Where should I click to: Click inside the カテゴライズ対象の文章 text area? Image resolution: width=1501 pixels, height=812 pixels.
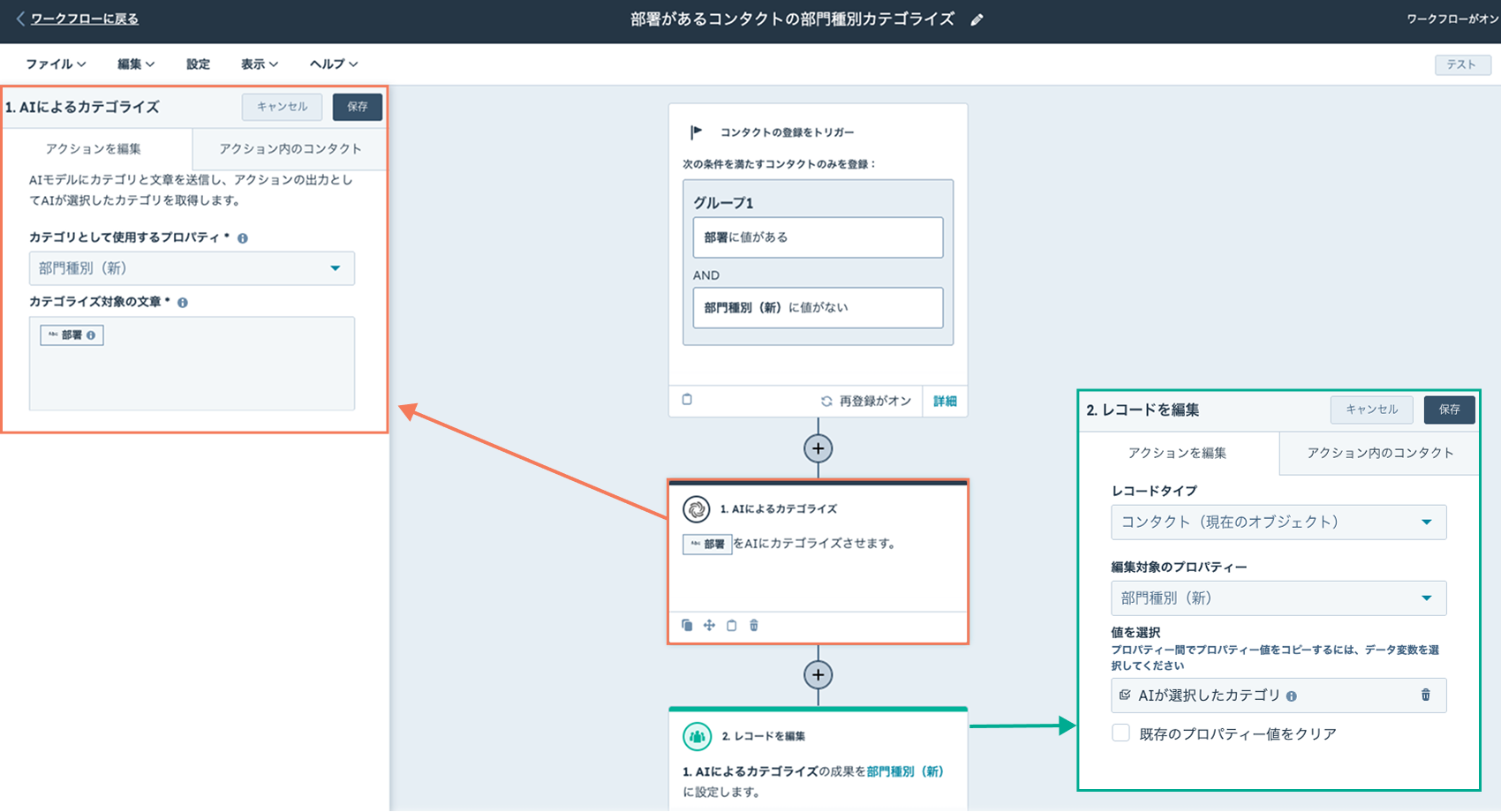(192, 375)
